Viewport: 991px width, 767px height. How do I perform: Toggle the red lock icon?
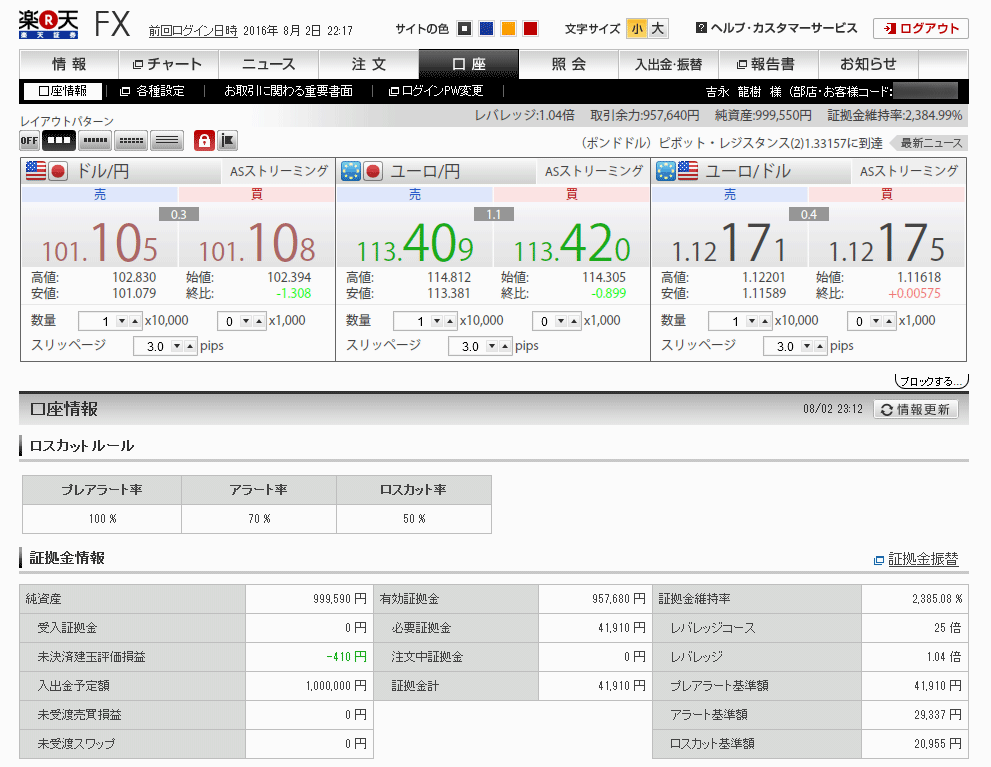[x=204, y=140]
